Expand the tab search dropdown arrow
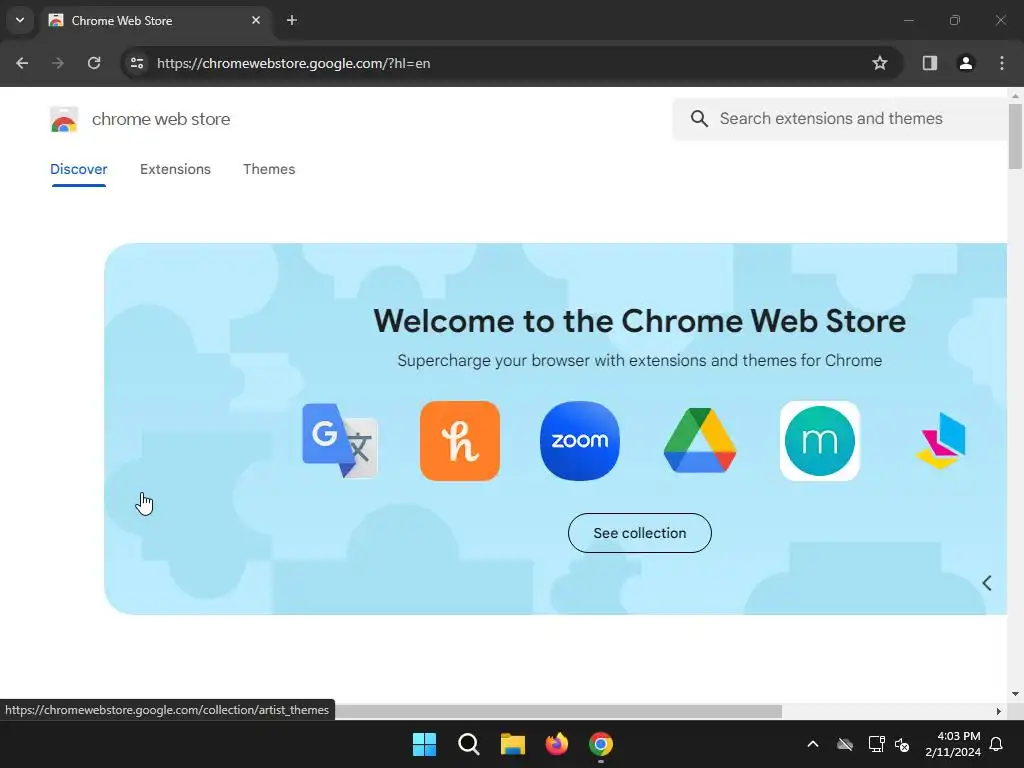The image size is (1024, 768). [20, 20]
